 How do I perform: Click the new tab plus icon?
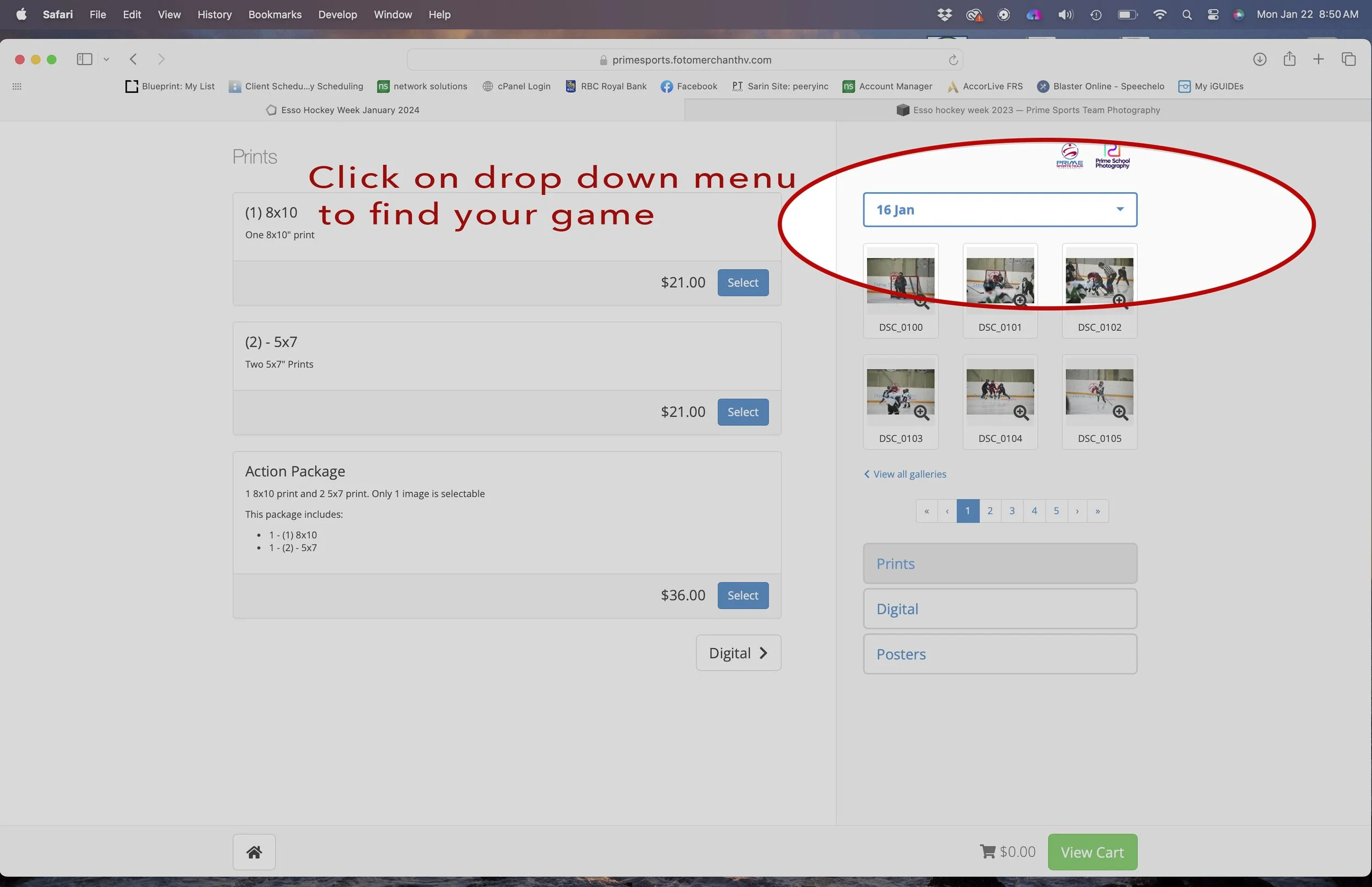1318,59
